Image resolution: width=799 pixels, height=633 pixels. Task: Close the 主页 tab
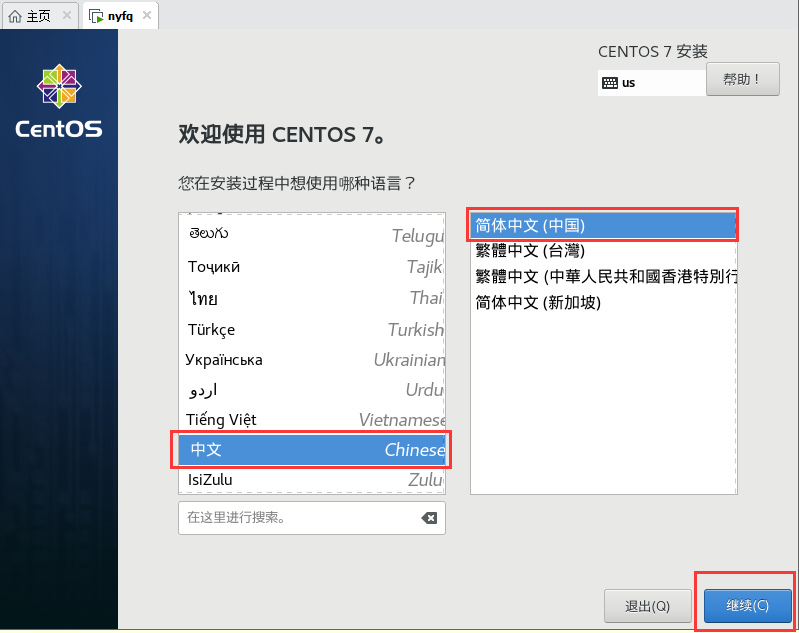pyautogui.click(x=67, y=15)
